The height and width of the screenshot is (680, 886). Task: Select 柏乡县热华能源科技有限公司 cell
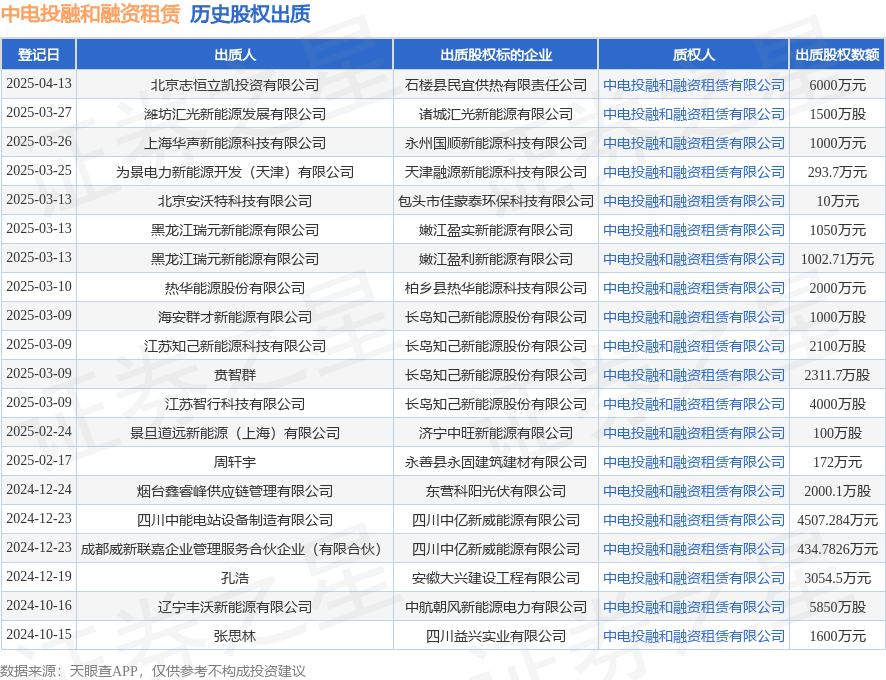pyautogui.click(x=496, y=288)
